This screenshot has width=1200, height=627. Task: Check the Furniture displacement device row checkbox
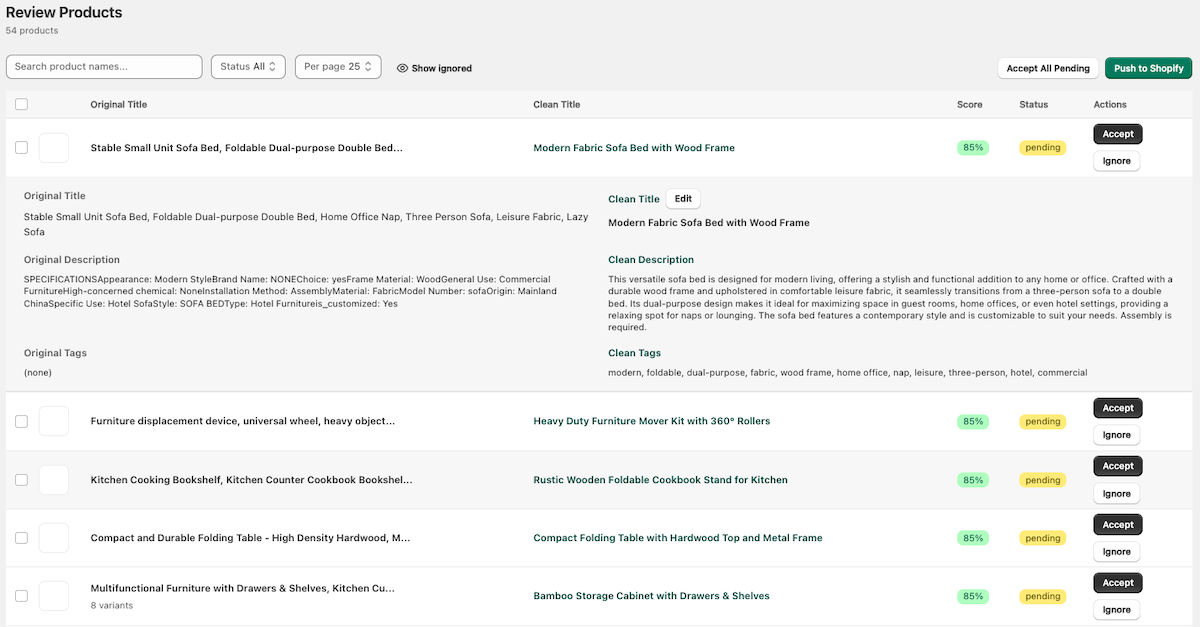click(22, 421)
